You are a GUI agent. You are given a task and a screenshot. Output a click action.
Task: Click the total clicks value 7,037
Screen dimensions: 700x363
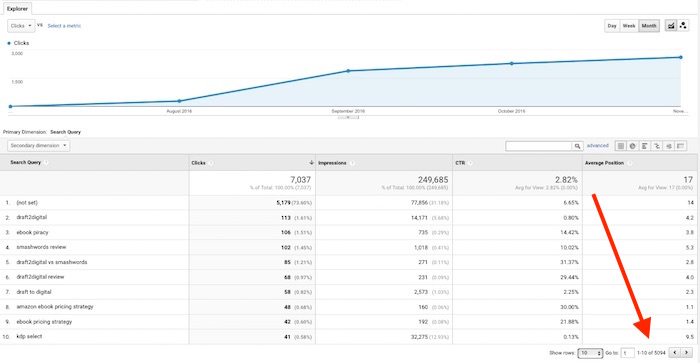[300, 179]
